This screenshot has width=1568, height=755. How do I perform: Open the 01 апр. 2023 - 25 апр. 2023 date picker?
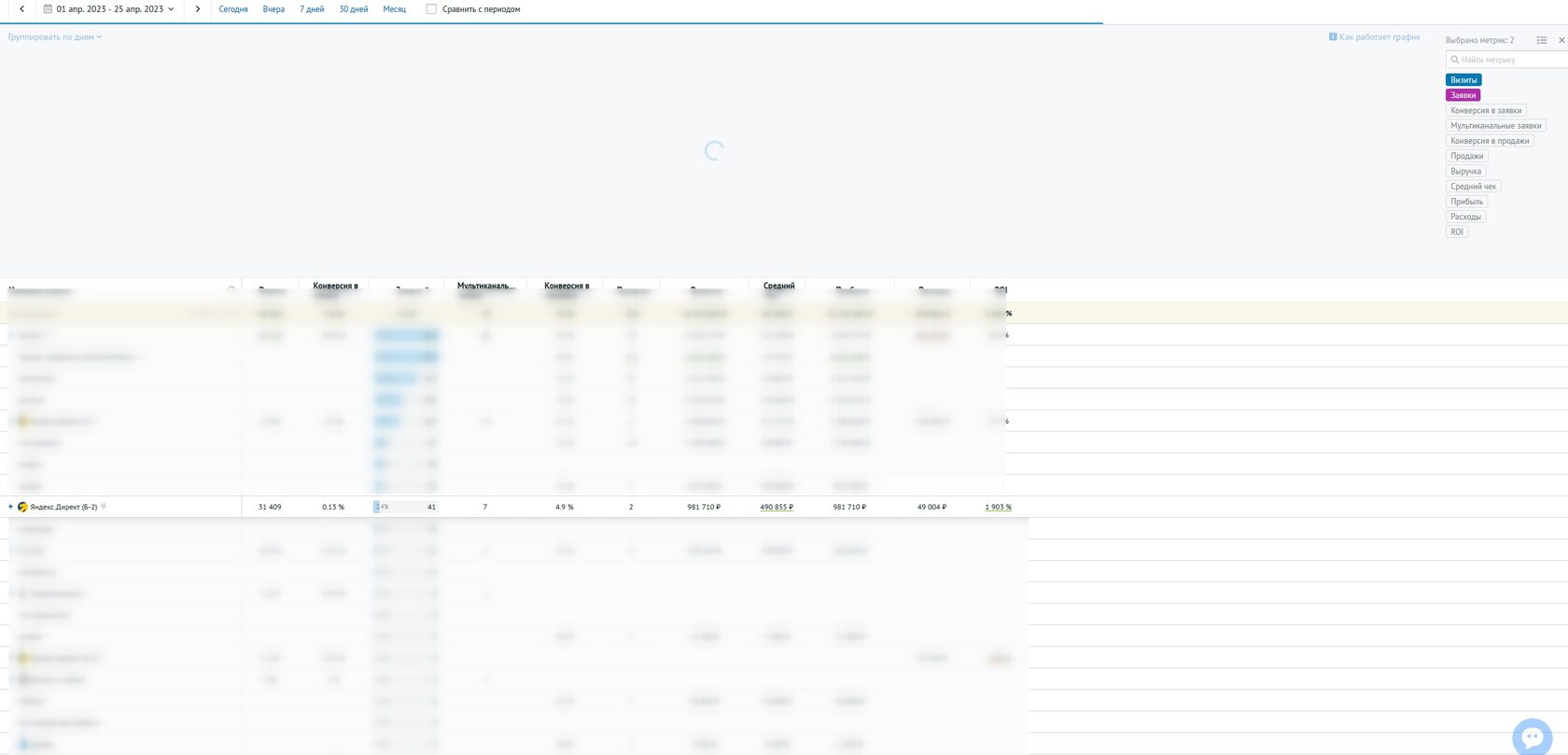click(x=109, y=9)
